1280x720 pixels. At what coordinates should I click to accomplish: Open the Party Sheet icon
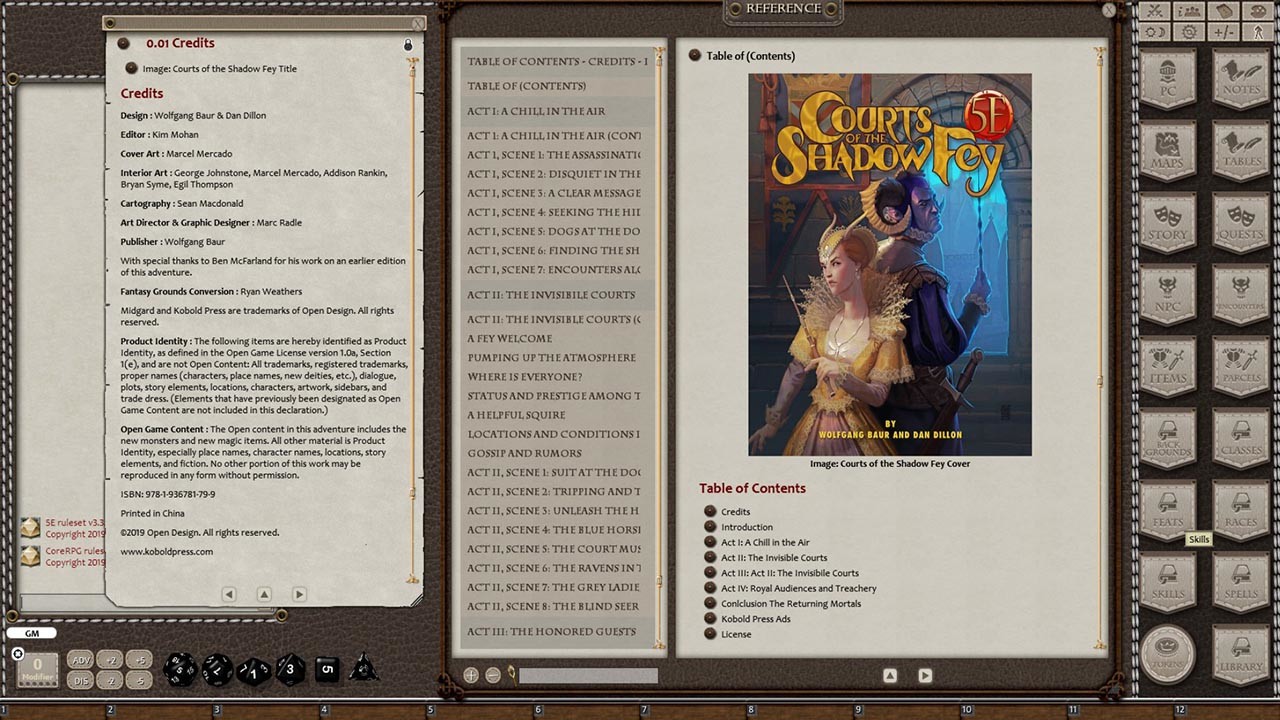1189,11
